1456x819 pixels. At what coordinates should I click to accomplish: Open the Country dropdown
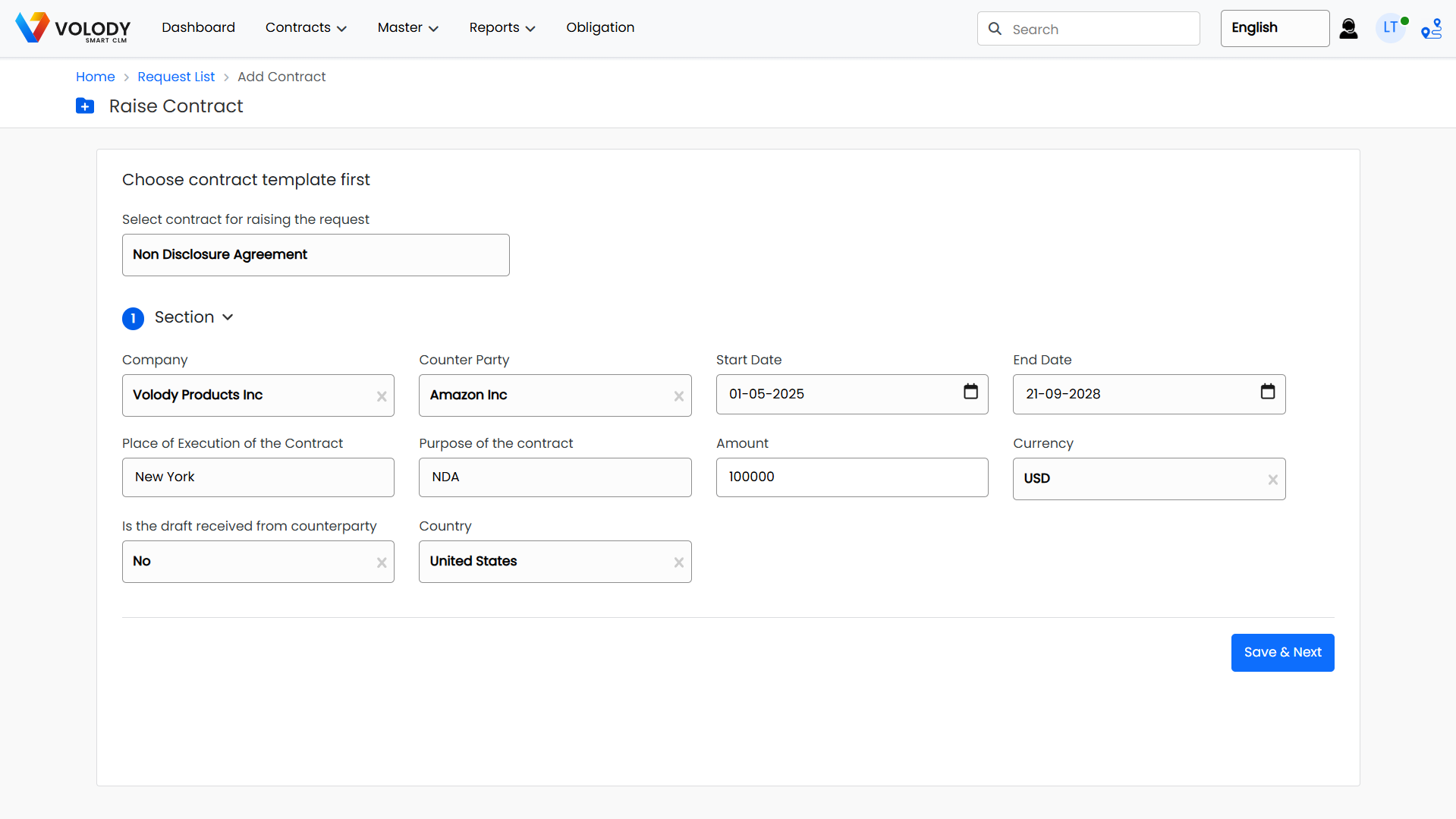[x=555, y=561]
